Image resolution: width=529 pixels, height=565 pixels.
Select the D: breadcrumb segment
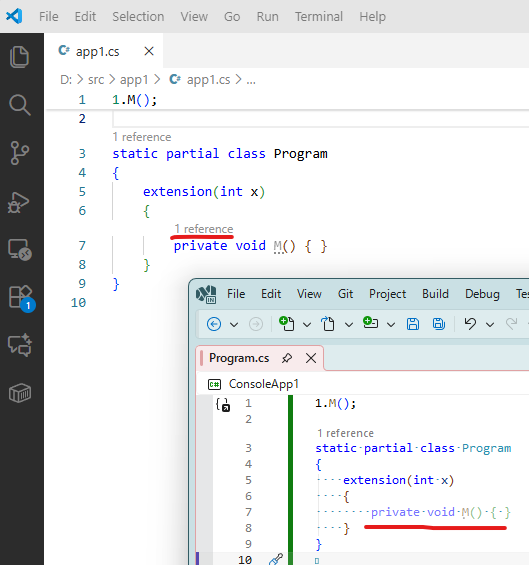pyautogui.click(x=66, y=80)
